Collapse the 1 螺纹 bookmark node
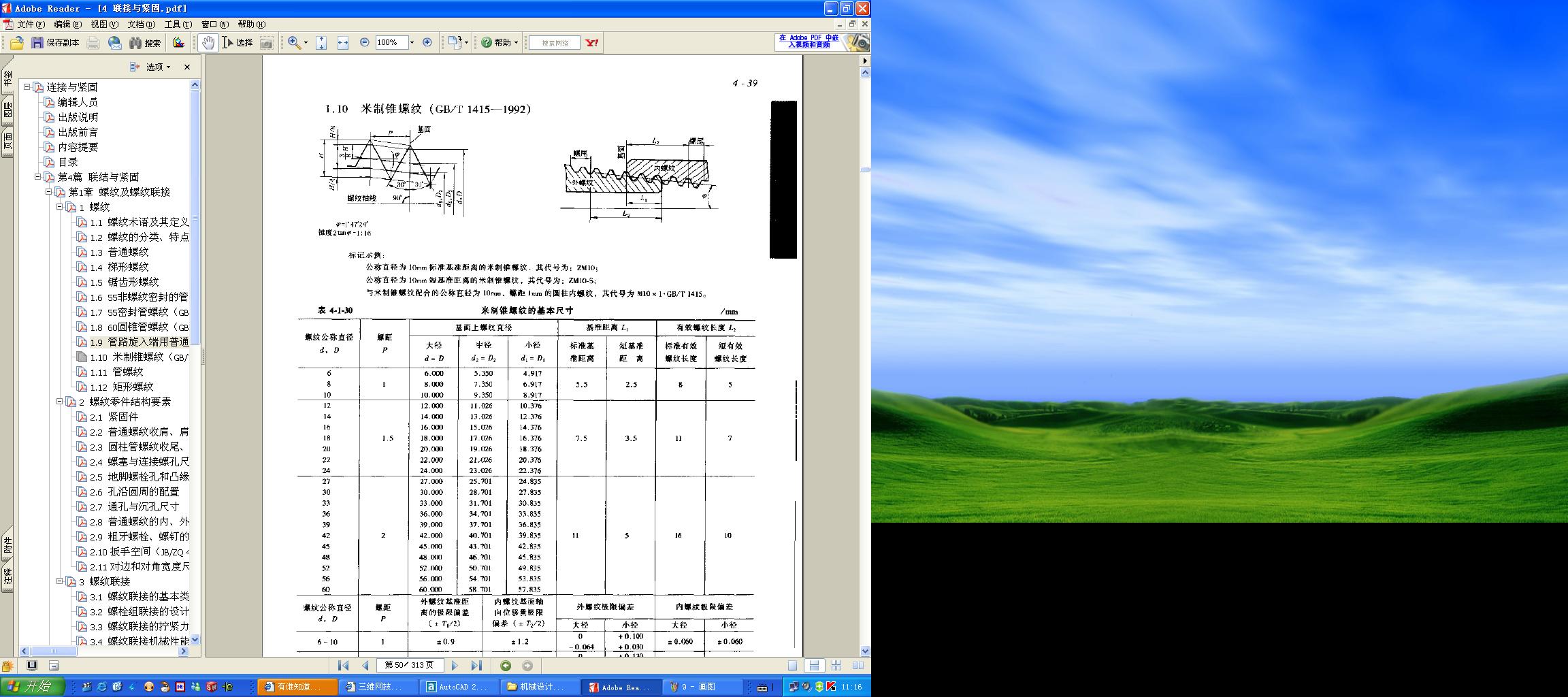The width and height of the screenshot is (1568, 697). [60, 207]
